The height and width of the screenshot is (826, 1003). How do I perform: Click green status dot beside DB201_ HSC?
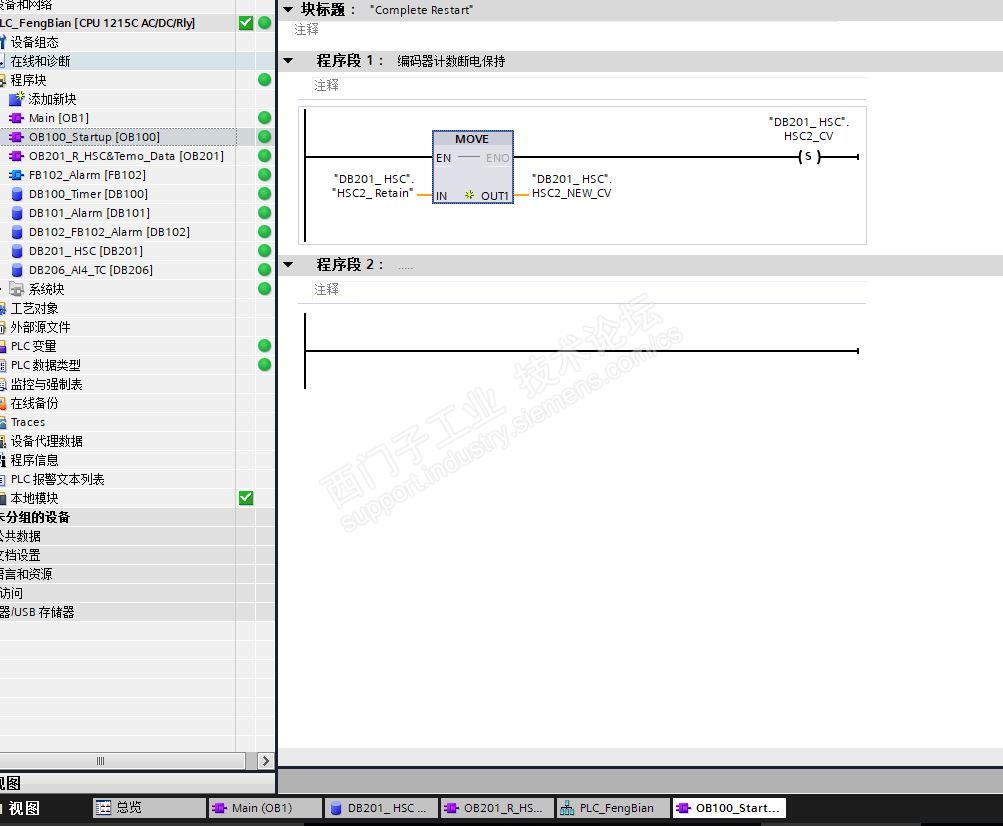coord(264,251)
